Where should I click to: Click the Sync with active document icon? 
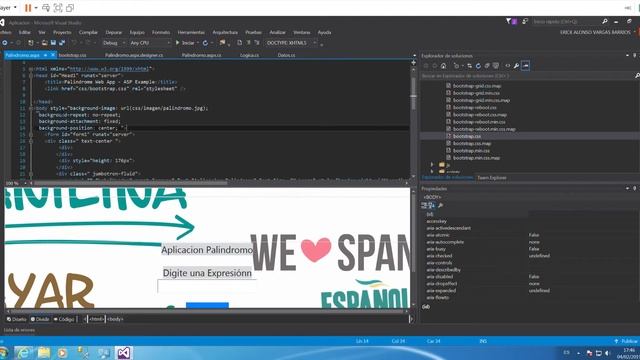[469, 66]
